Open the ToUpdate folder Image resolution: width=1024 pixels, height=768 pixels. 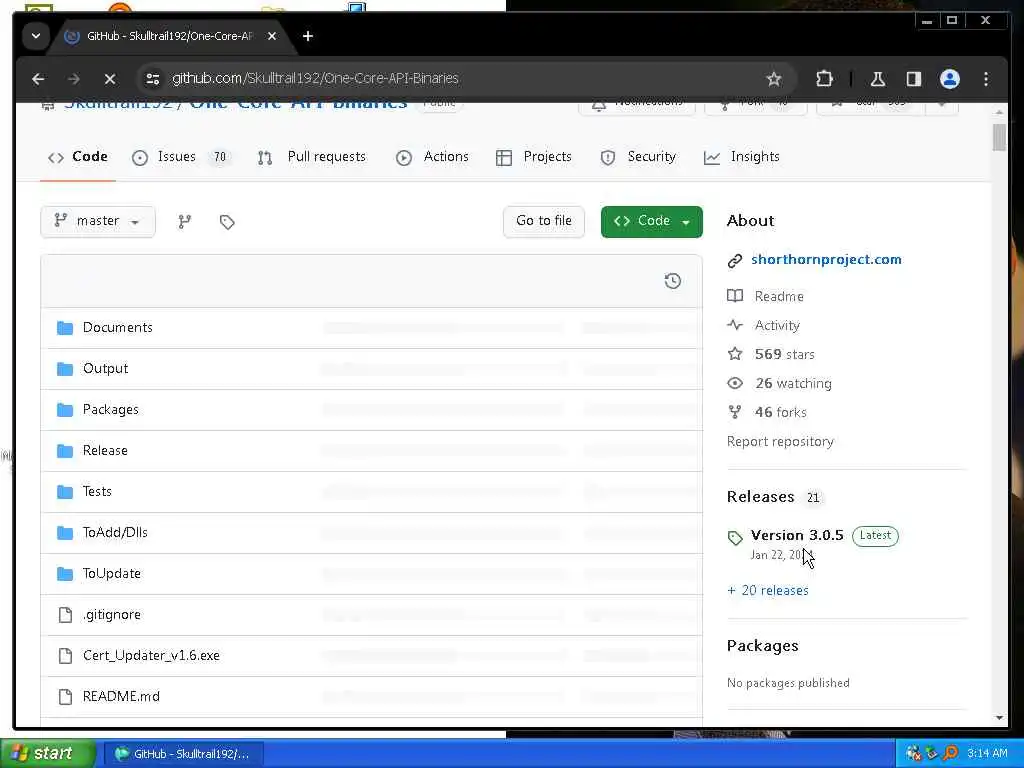coord(112,574)
